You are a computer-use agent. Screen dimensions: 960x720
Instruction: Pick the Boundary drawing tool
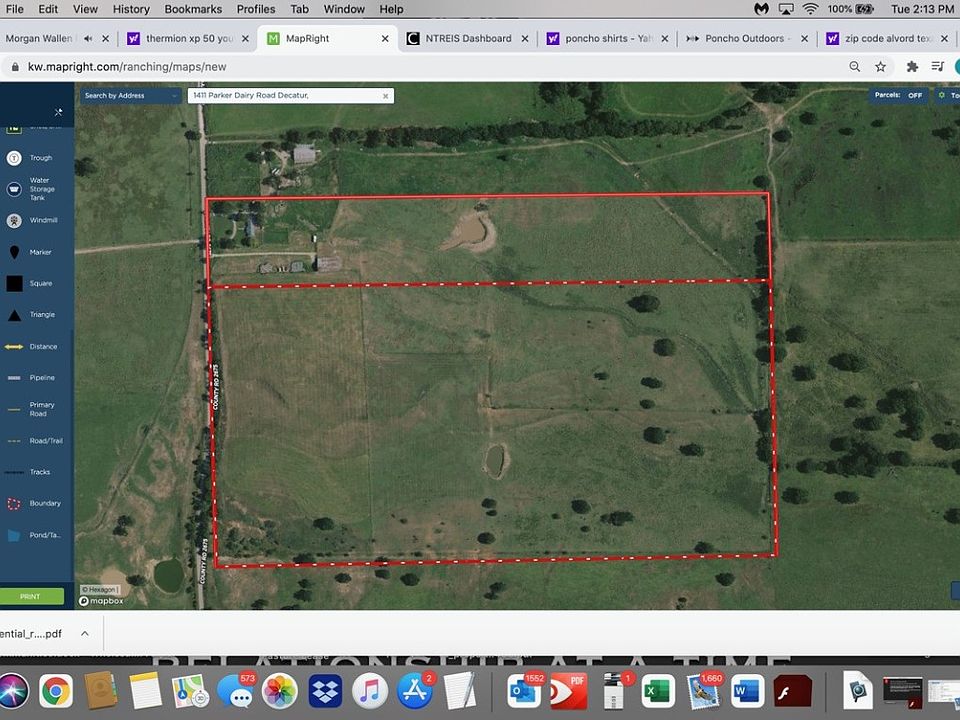click(14, 504)
